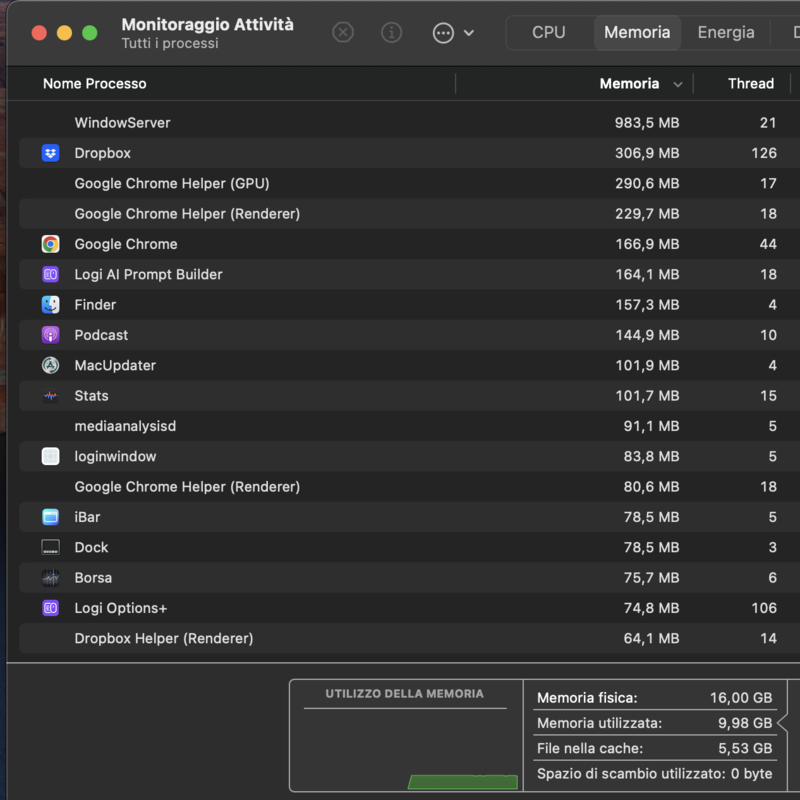Click Dropbox thread count 126
This screenshot has width=800, height=800.
click(764, 153)
